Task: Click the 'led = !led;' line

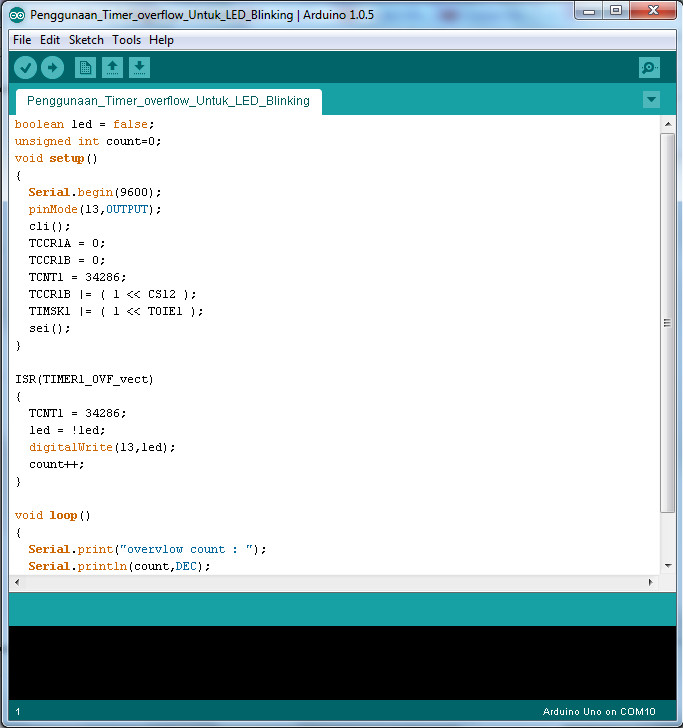Action: [67, 430]
